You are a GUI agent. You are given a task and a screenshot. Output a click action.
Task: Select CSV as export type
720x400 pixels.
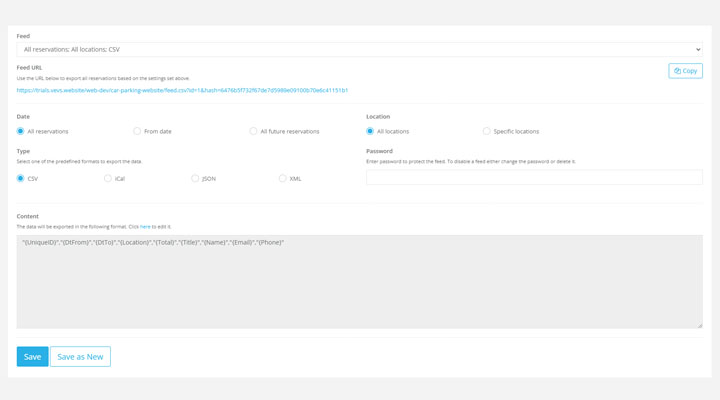20,178
